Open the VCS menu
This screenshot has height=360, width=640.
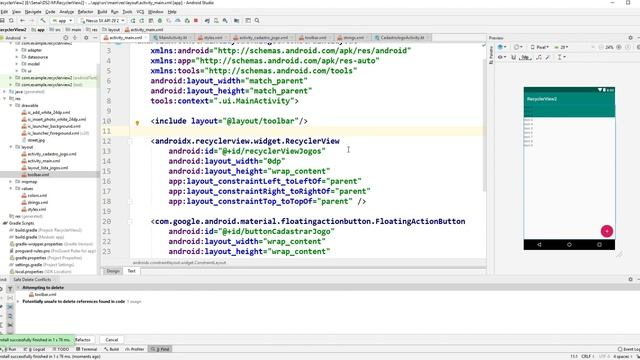pyautogui.click(x=140, y=12)
